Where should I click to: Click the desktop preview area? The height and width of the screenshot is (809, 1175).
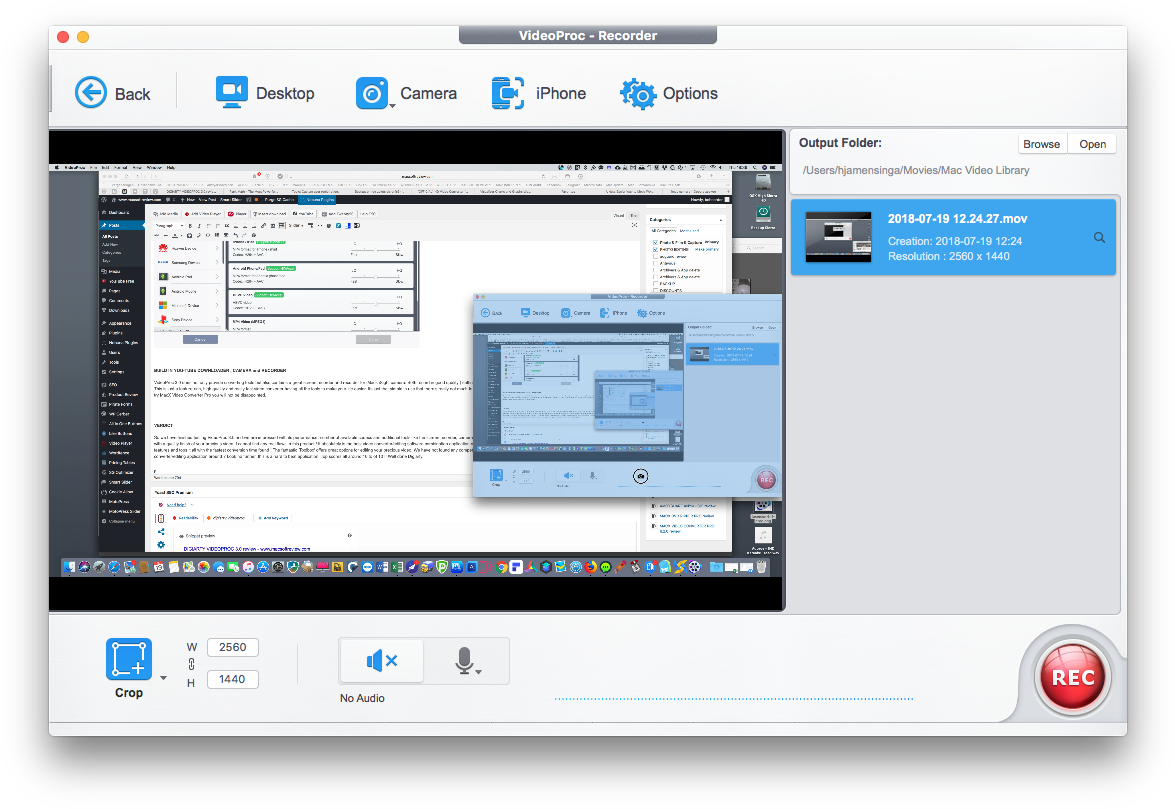(x=417, y=371)
